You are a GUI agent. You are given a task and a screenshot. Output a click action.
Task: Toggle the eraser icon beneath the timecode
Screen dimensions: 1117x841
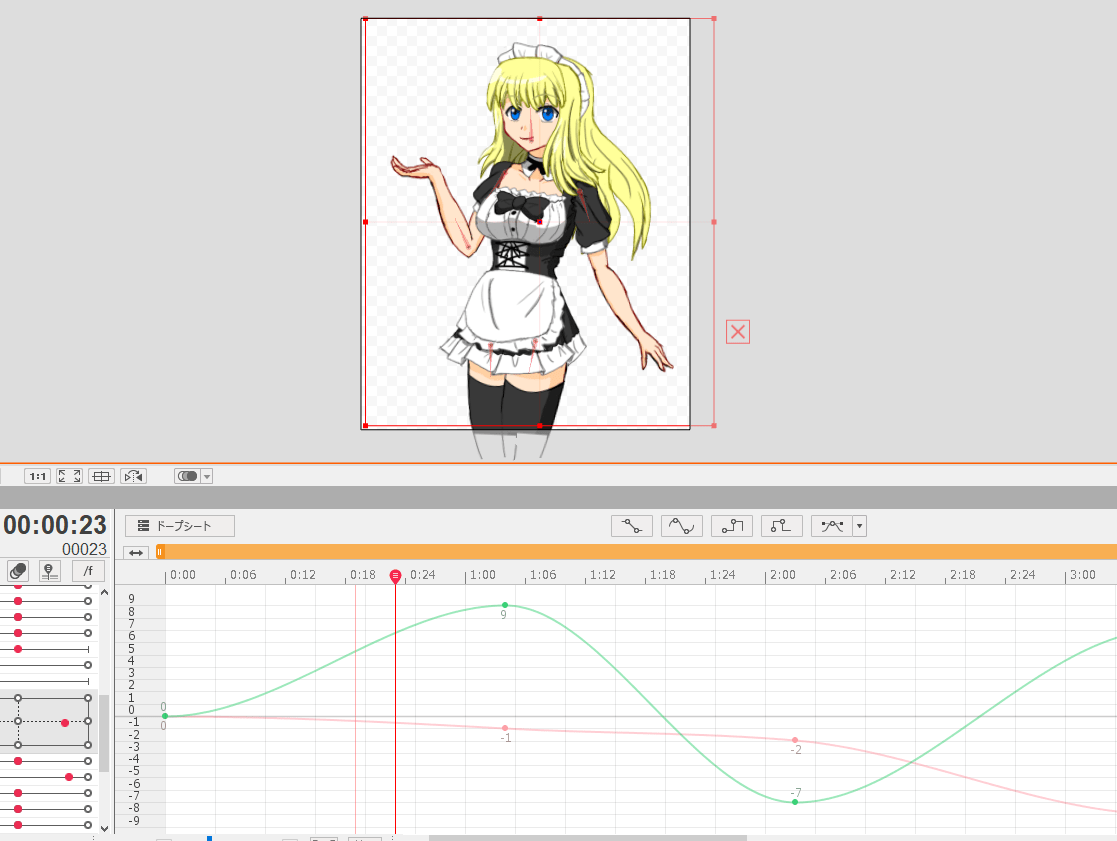point(16,570)
